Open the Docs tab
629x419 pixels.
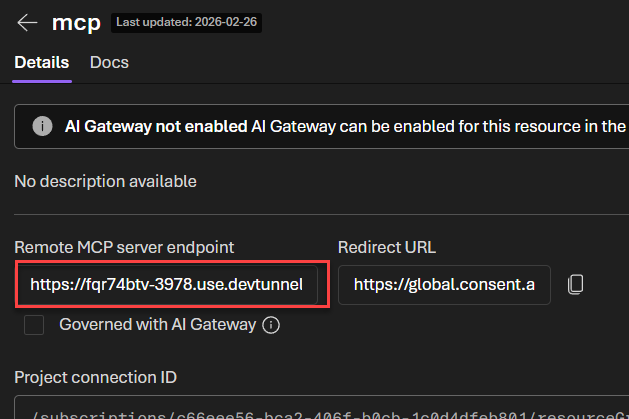coord(109,62)
